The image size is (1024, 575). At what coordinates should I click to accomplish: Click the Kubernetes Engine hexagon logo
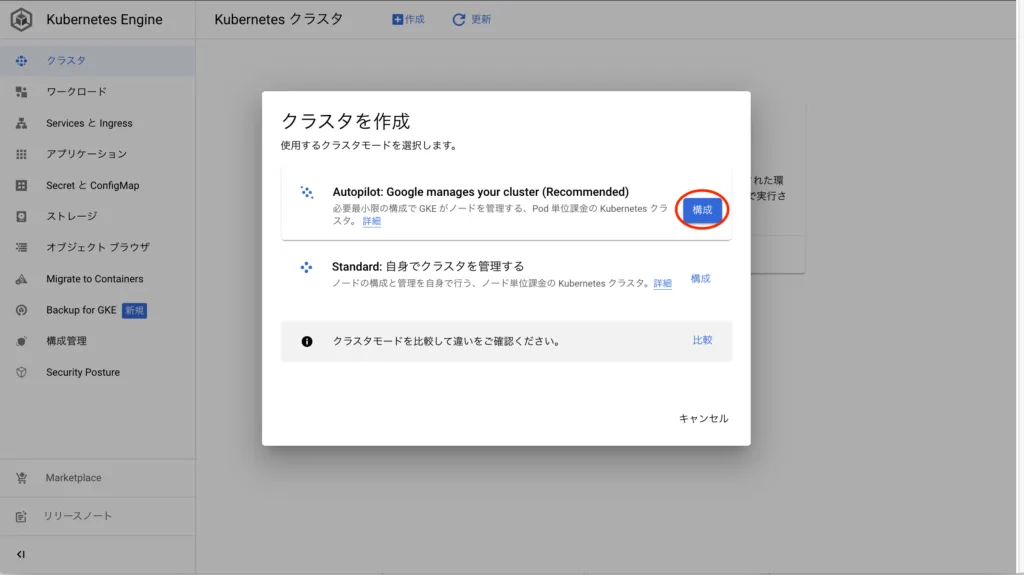point(21,20)
